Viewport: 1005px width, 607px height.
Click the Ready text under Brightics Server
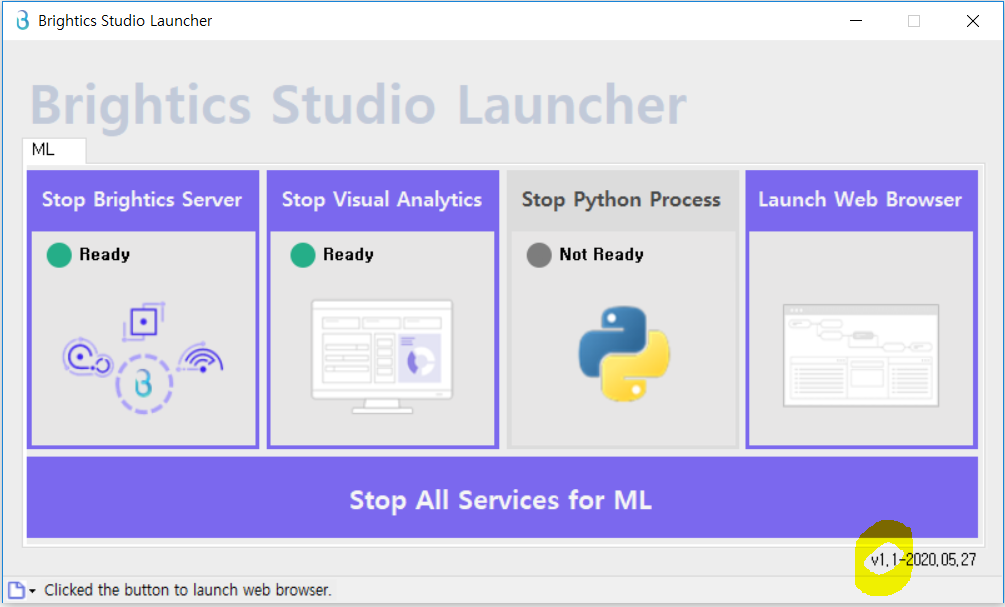coord(104,254)
